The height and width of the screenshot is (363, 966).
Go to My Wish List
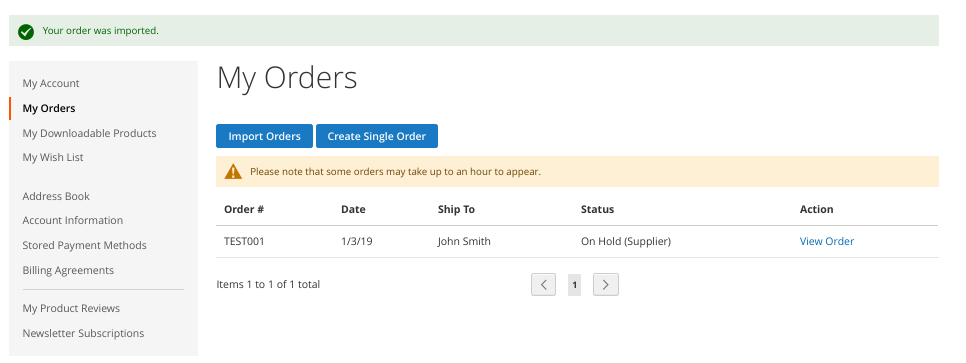pos(53,157)
